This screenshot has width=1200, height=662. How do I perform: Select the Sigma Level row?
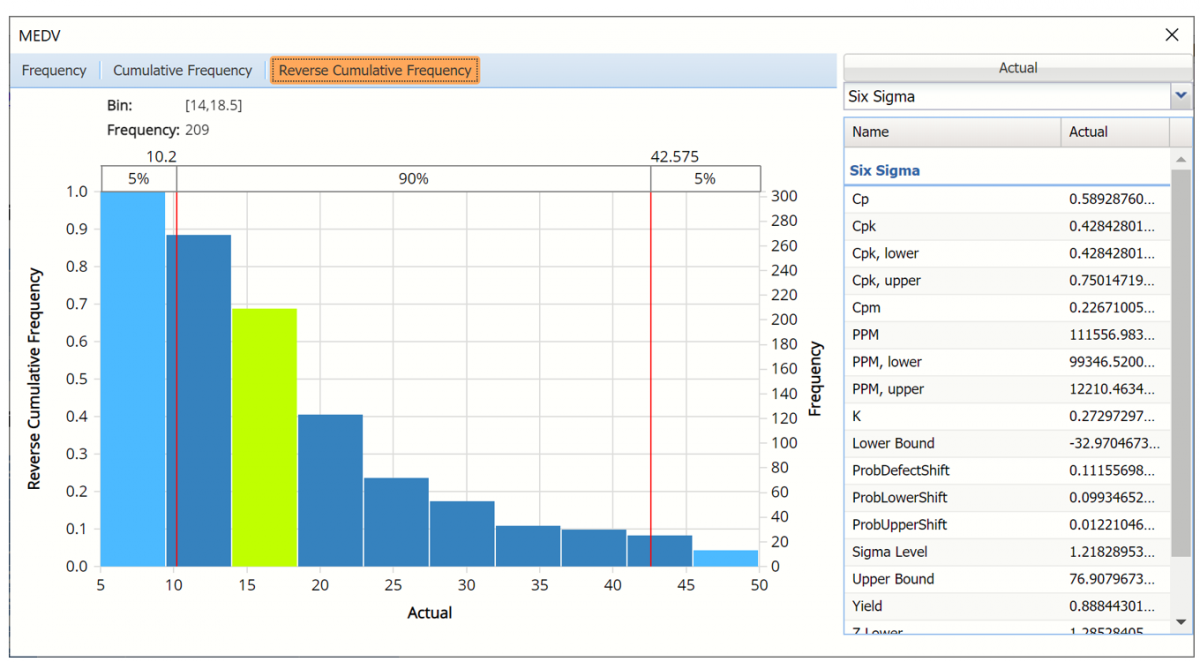tap(1005, 552)
